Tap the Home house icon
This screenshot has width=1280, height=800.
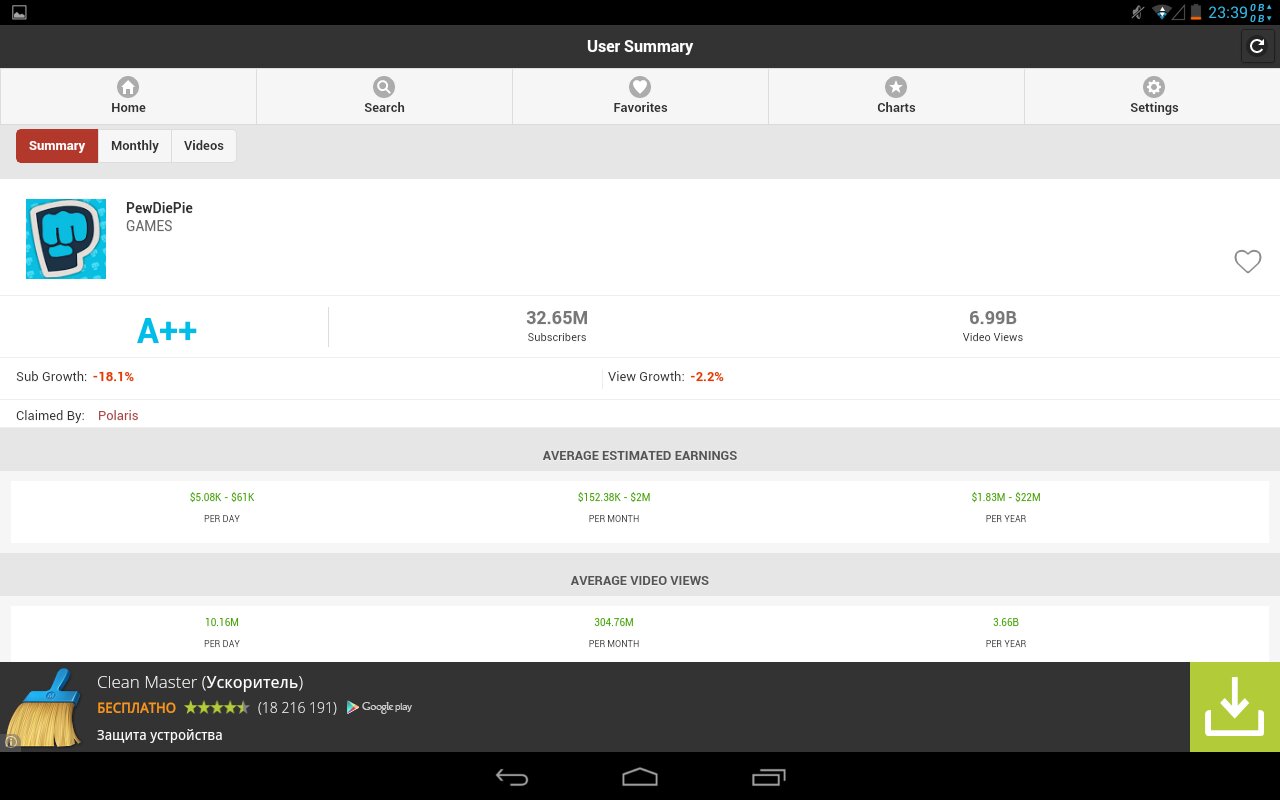click(128, 87)
